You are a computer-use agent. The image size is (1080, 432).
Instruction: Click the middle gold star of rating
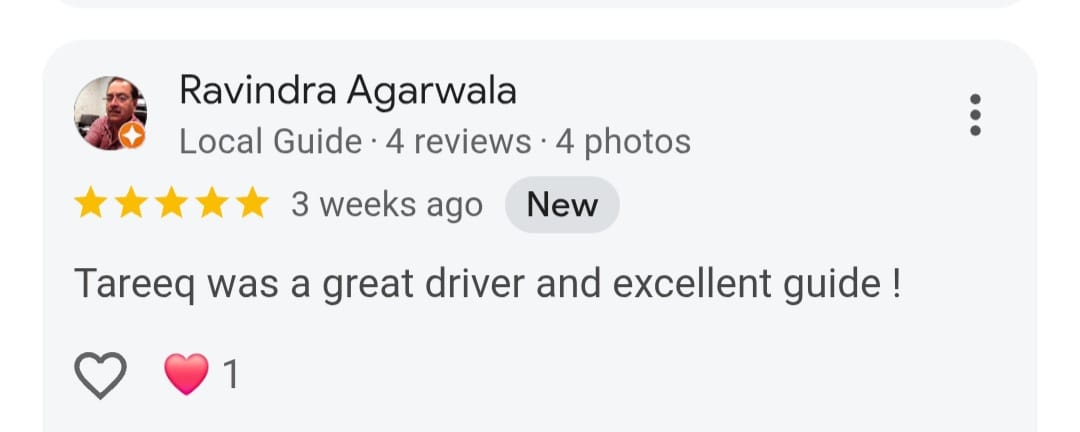[x=172, y=204]
